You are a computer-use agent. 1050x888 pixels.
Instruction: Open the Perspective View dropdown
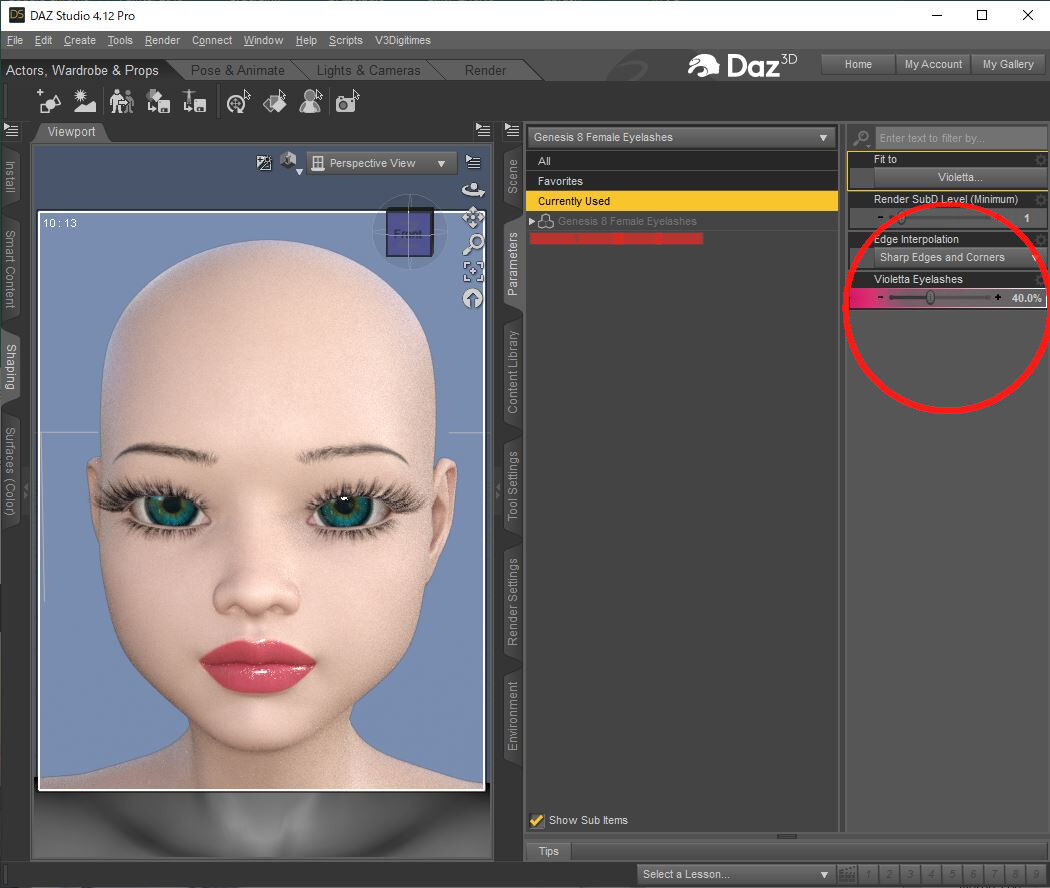(381, 163)
